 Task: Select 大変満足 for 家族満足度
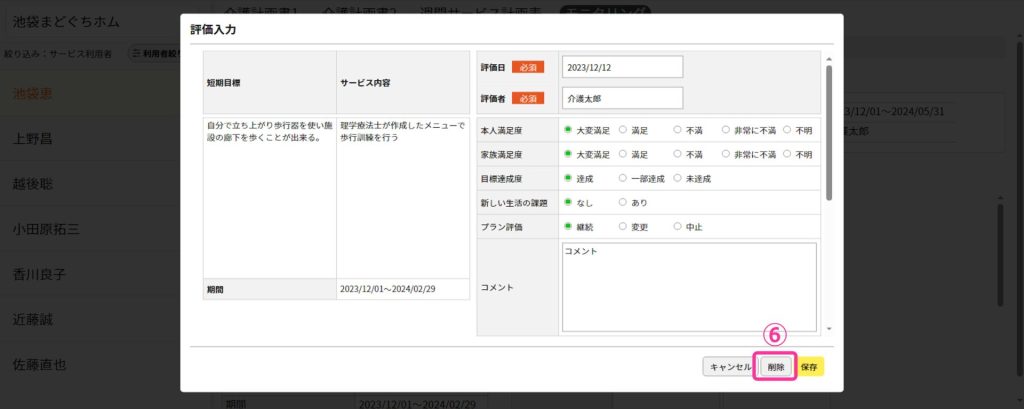pos(568,154)
